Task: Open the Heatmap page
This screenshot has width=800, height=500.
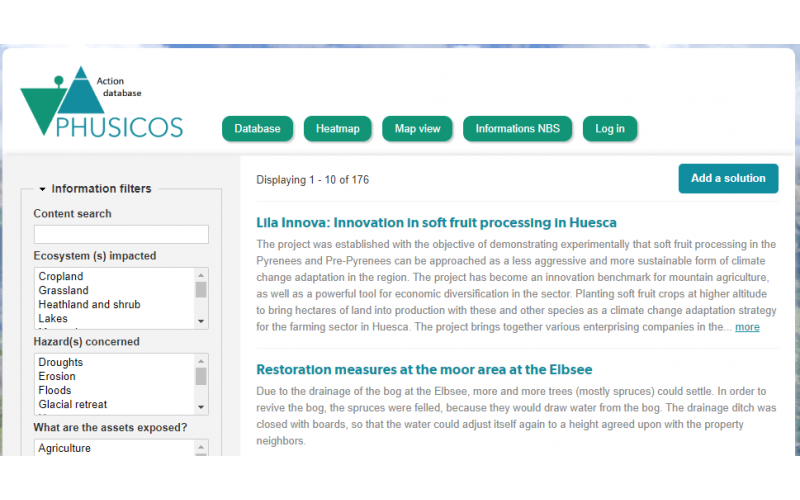Action: click(x=337, y=129)
